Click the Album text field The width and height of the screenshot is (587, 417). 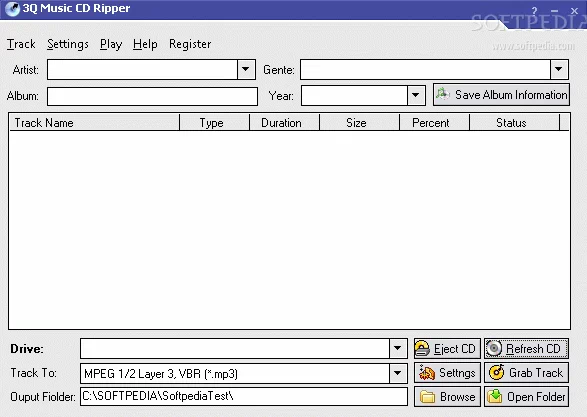click(152, 96)
